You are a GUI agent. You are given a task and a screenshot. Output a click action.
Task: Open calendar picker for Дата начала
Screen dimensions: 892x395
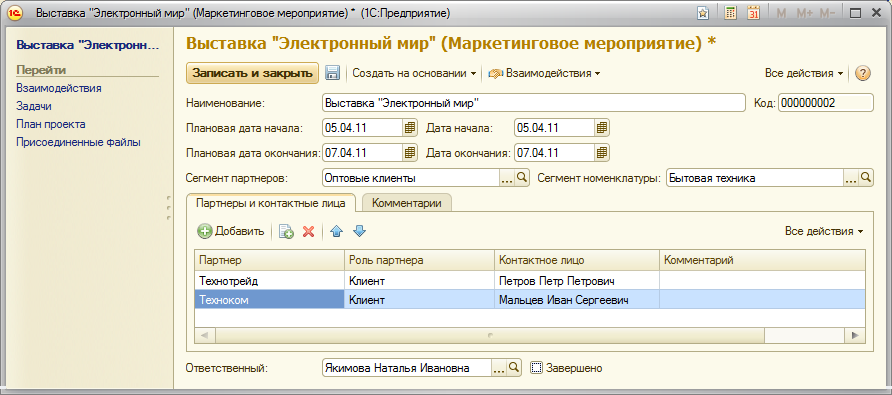[602, 128]
